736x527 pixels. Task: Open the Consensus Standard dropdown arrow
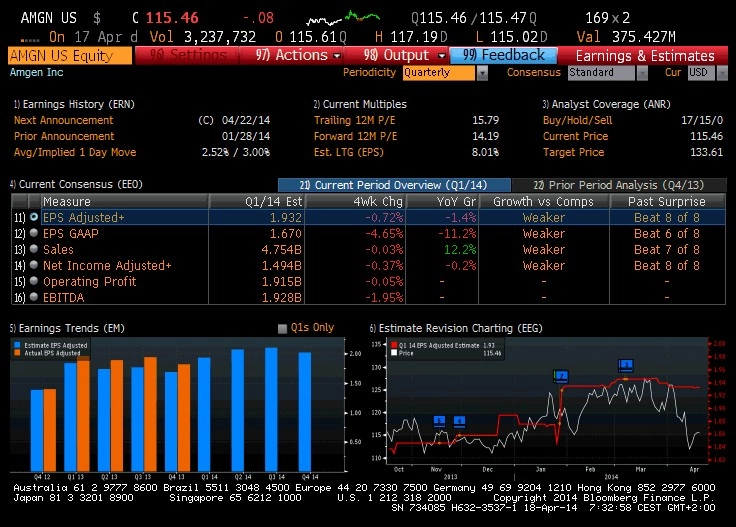(642, 73)
